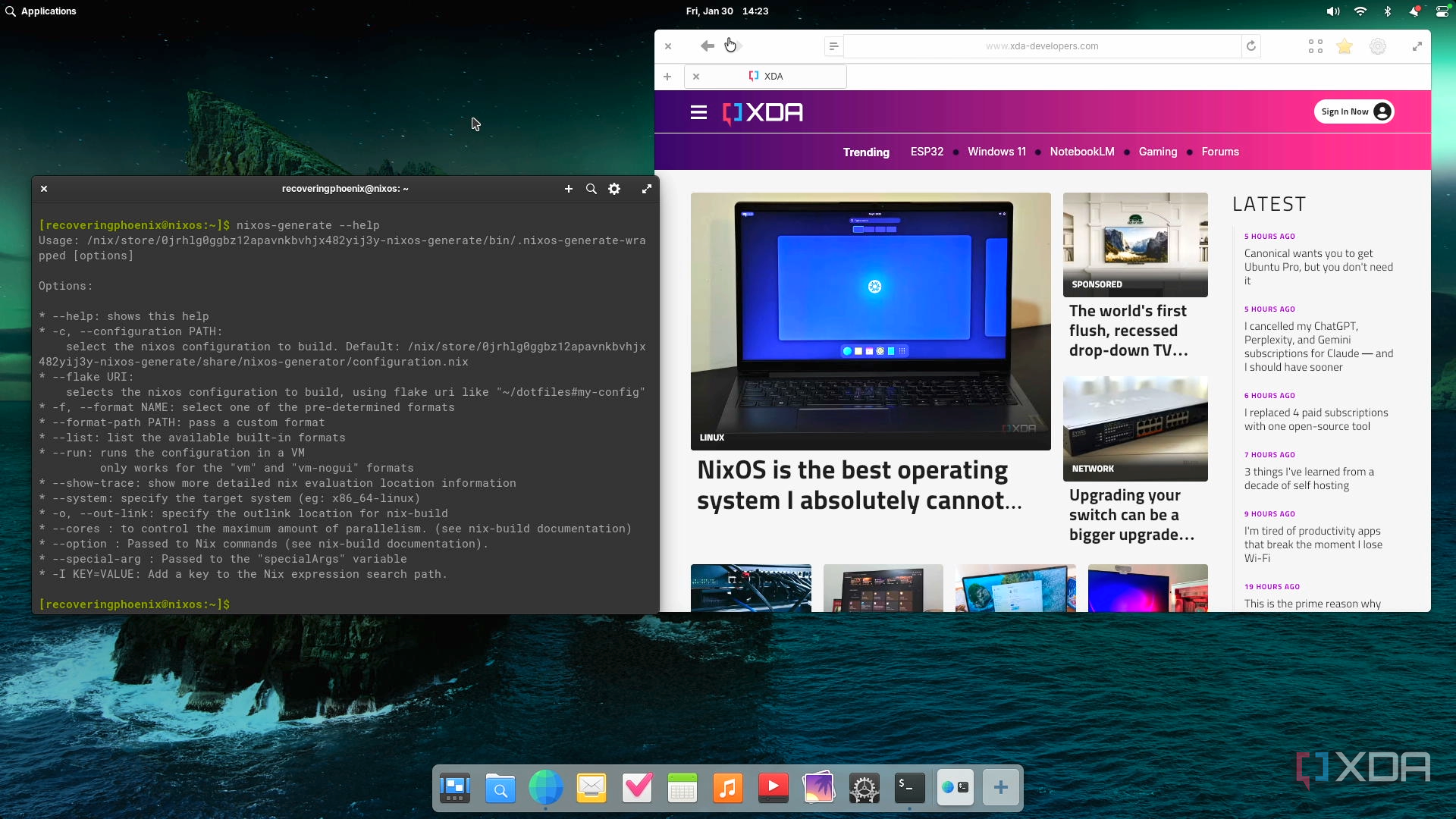Screen dimensions: 1456x819
Task: Add new browser tab with plus icon
Action: pos(667,77)
